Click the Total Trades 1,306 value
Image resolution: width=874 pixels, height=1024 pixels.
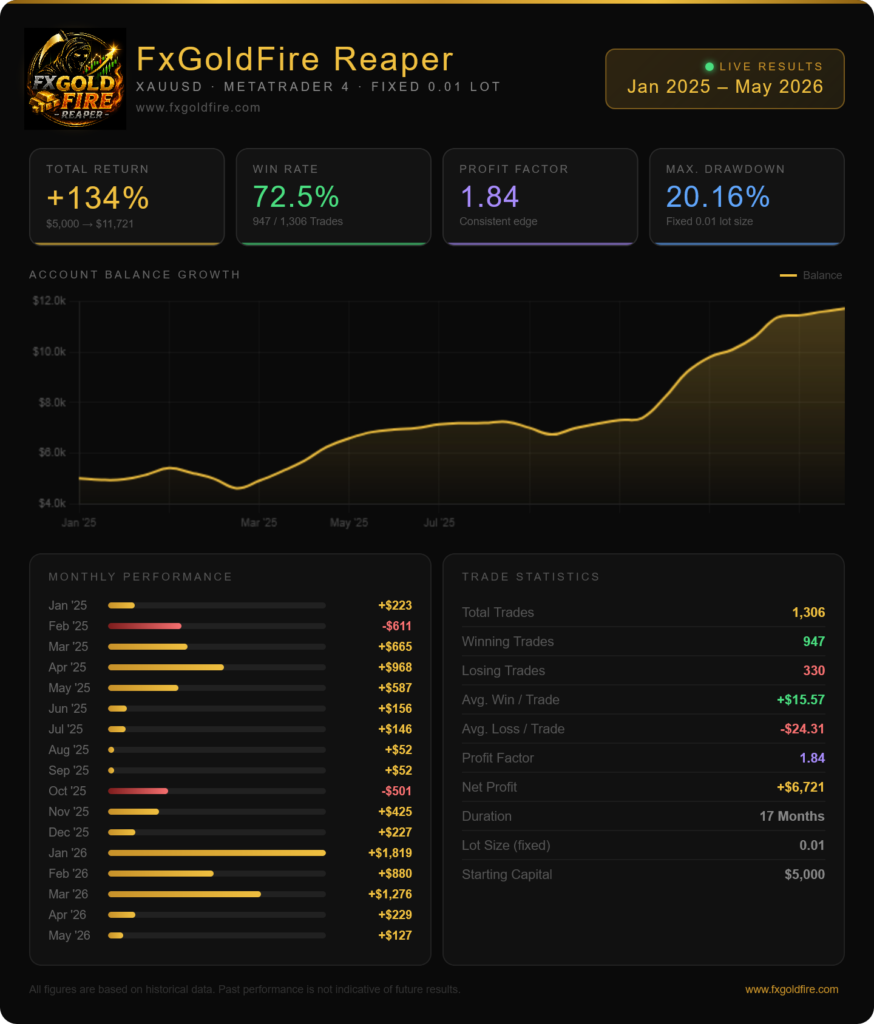808,613
